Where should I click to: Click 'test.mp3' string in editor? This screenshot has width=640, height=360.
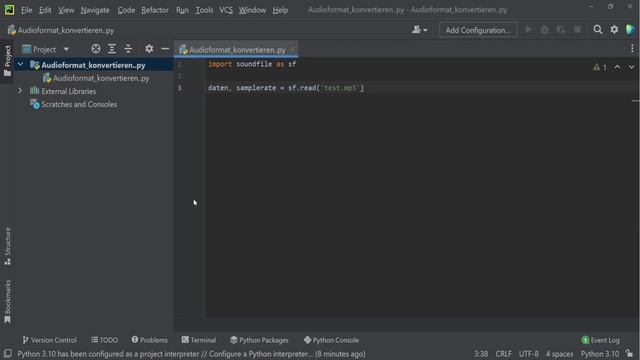tap(340, 88)
